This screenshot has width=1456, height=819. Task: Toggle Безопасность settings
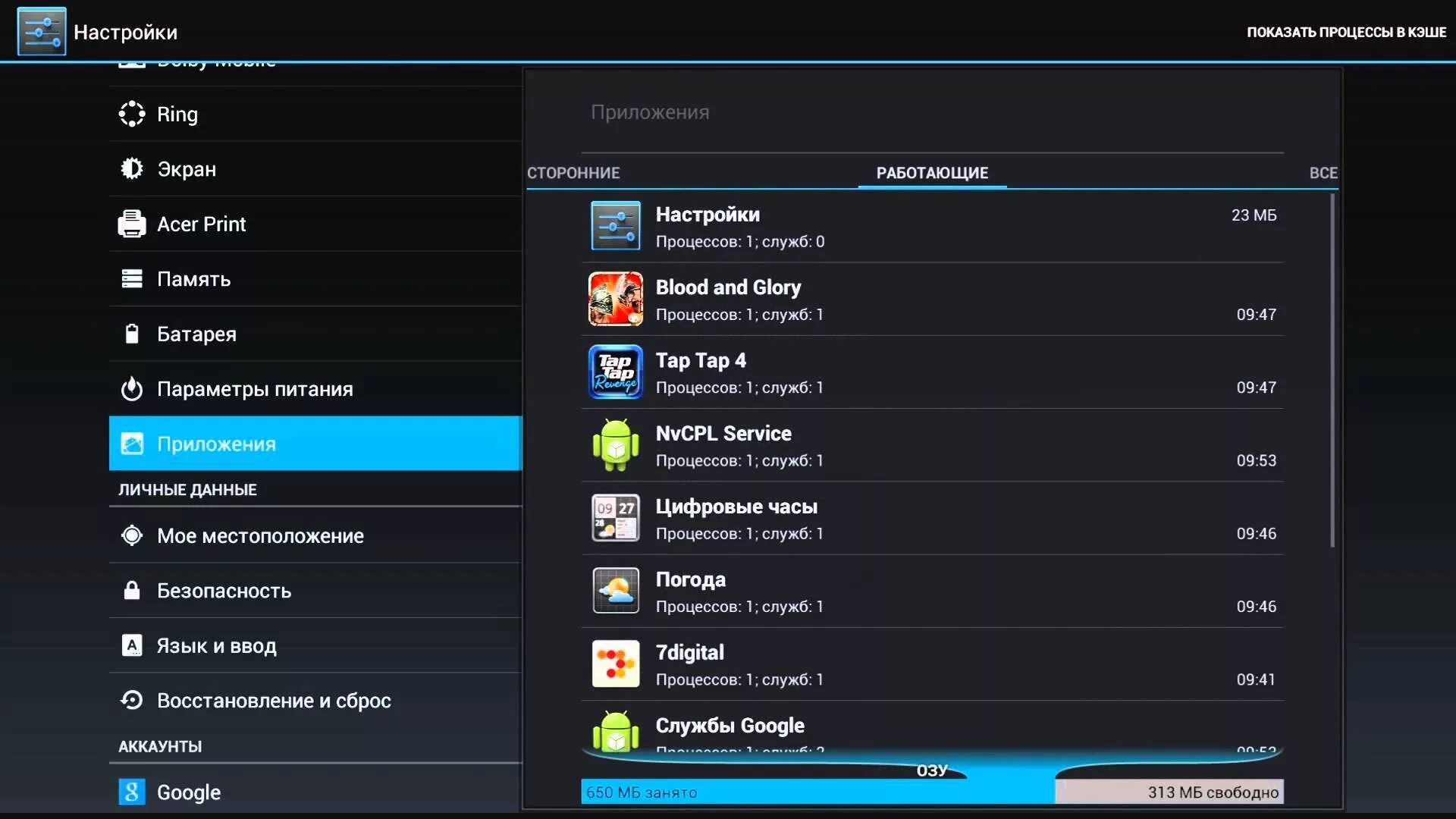pyautogui.click(x=223, y=590)
